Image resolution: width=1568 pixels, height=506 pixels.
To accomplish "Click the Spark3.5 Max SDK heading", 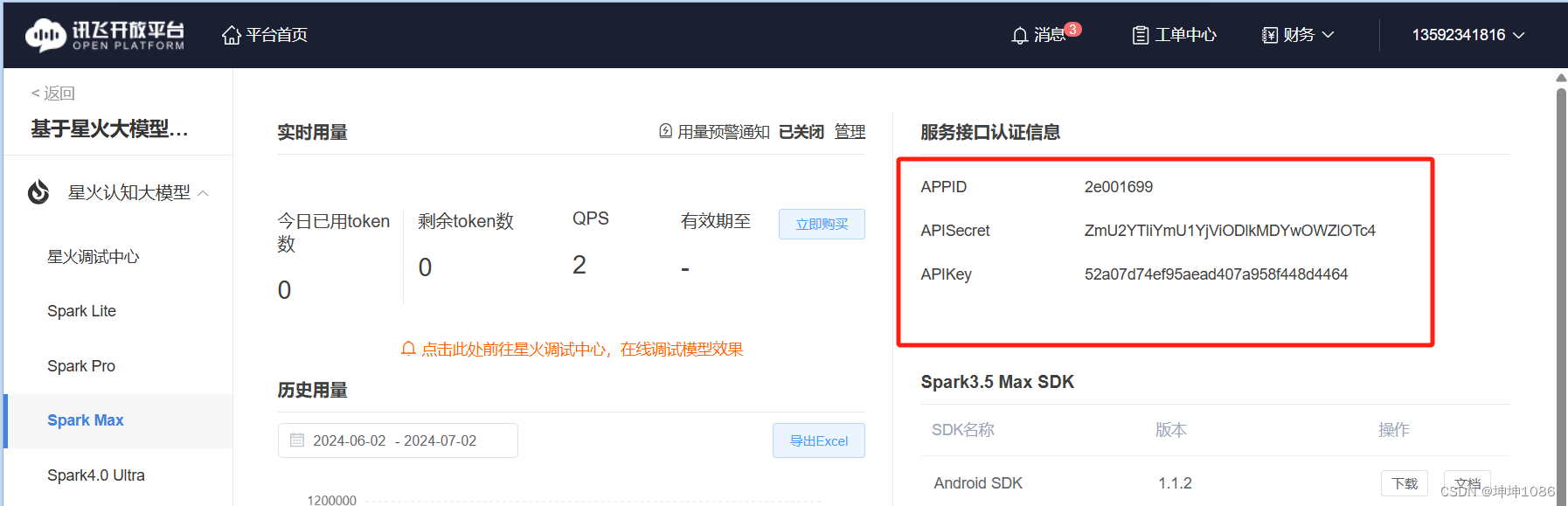I will tap(997, 382).
